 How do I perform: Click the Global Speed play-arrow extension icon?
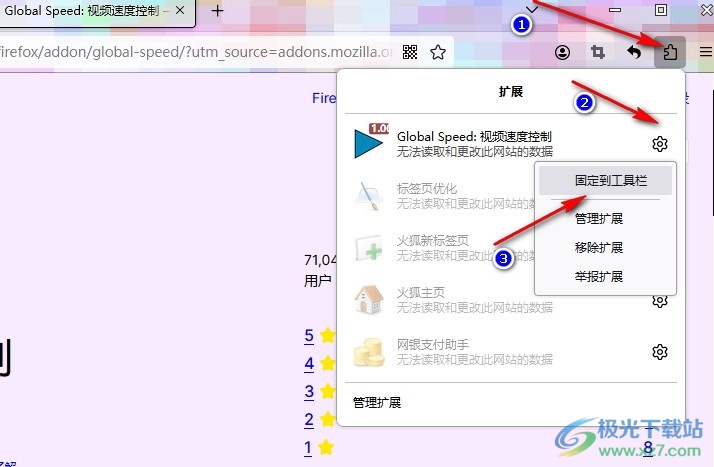coord(369,143)
